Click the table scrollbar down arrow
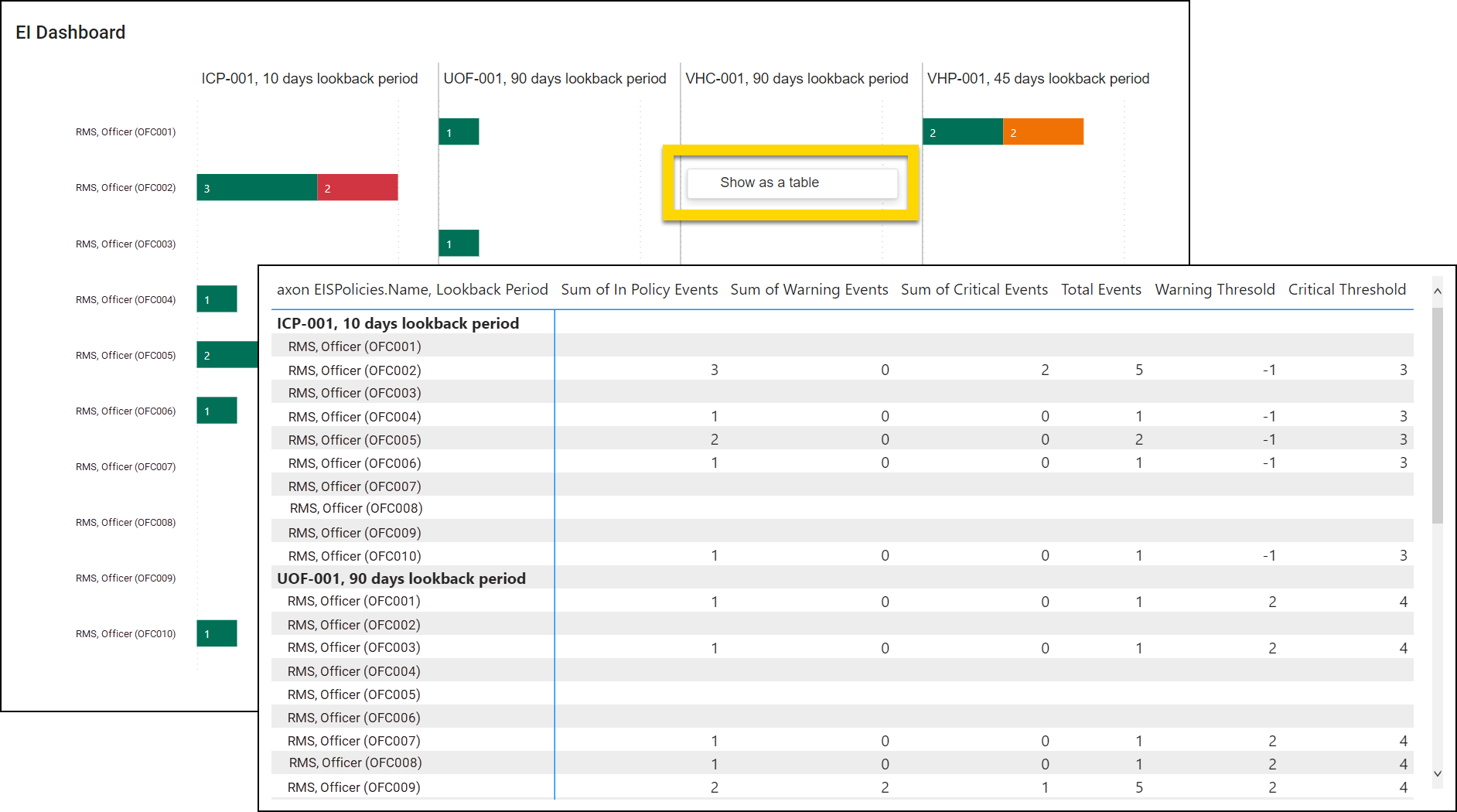 tap(1437, 773)
